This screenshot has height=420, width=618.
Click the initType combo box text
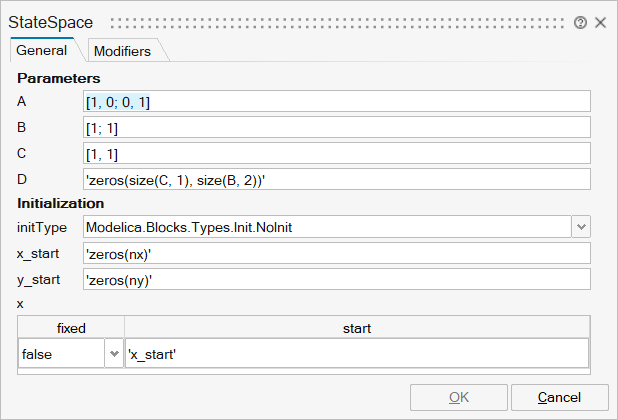coord(326,227)
